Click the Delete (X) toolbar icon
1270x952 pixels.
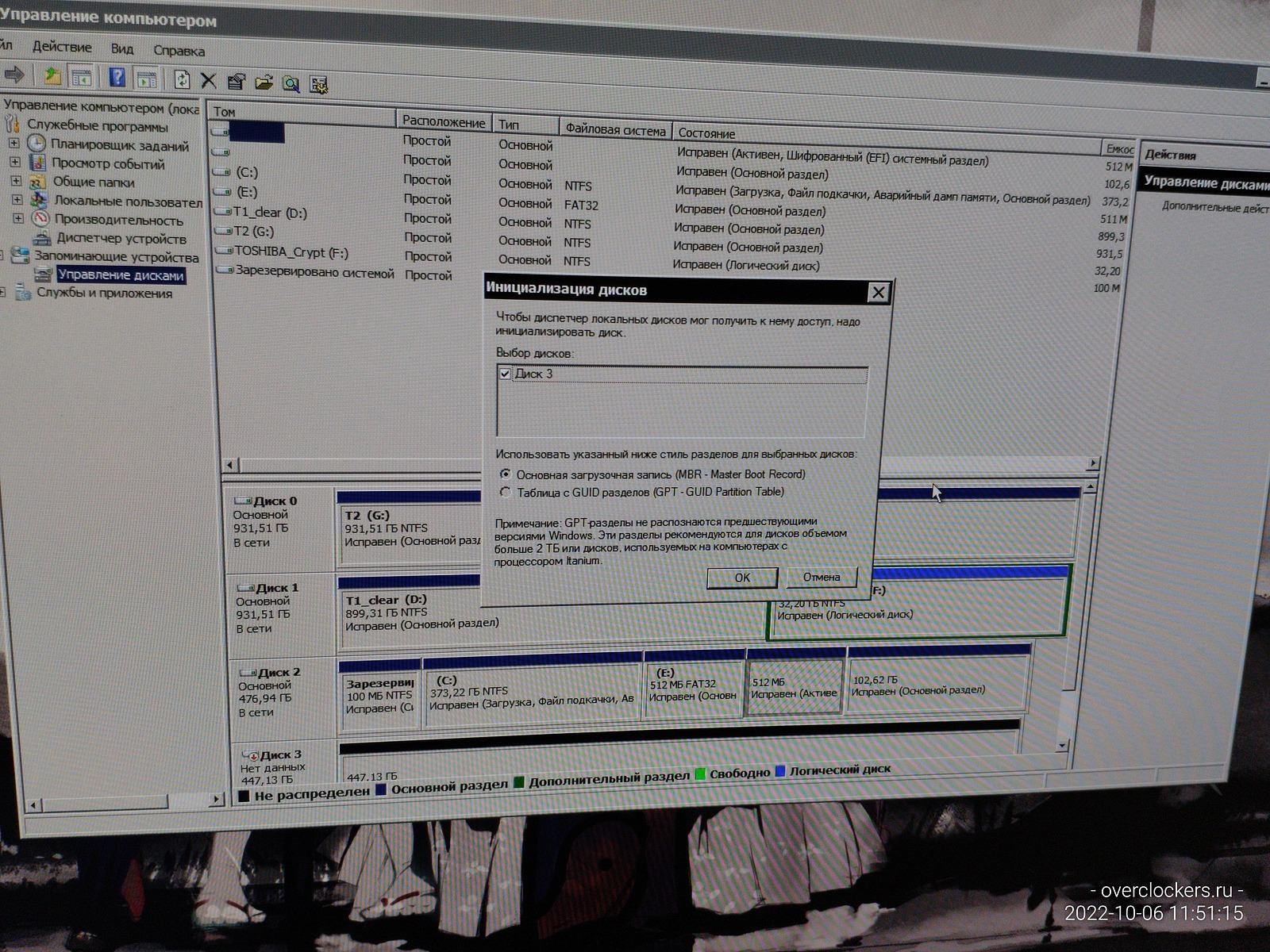click(x=209, y=81)
